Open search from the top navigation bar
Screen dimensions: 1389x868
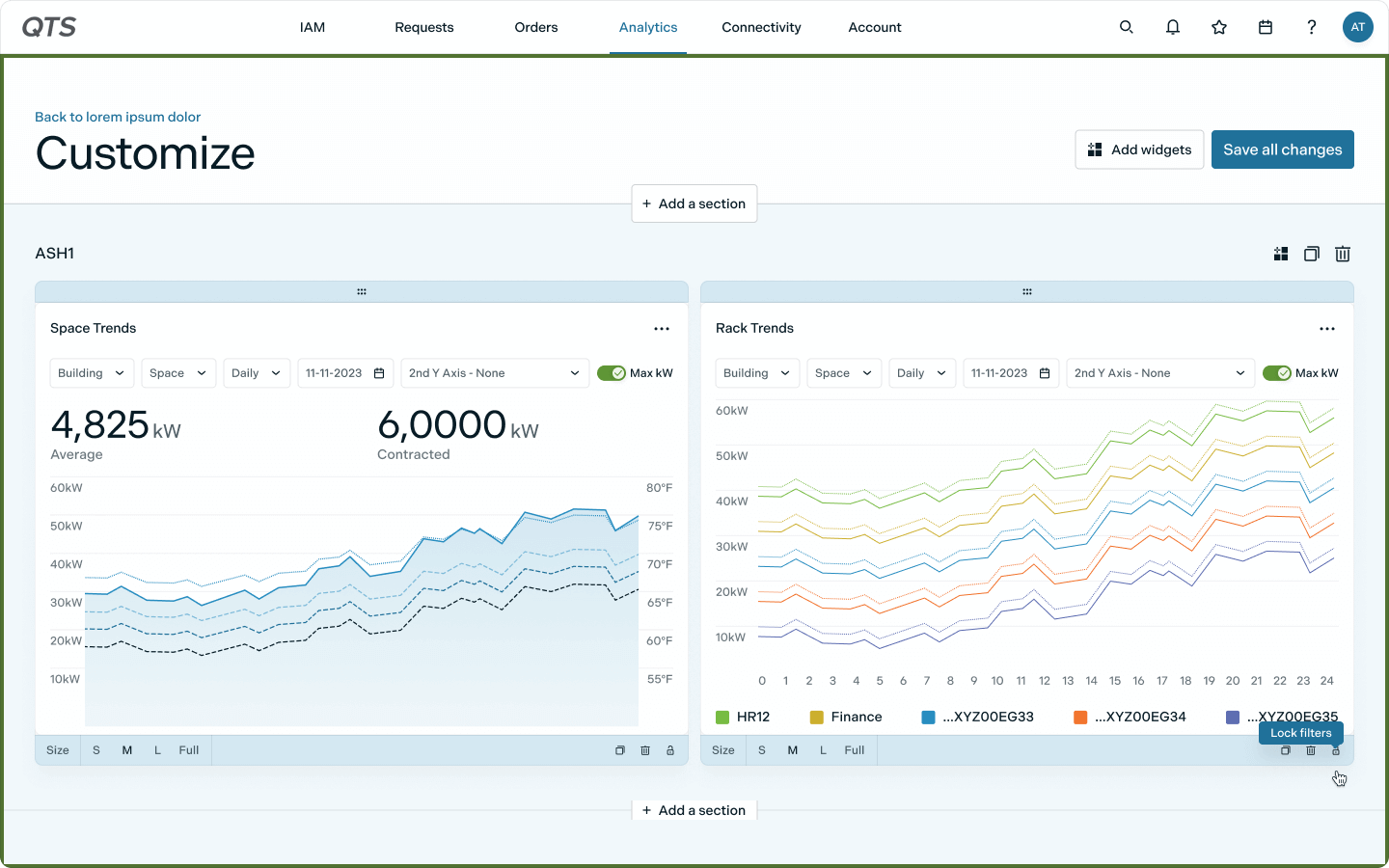pyautogui.click(x=1126, y=27)
